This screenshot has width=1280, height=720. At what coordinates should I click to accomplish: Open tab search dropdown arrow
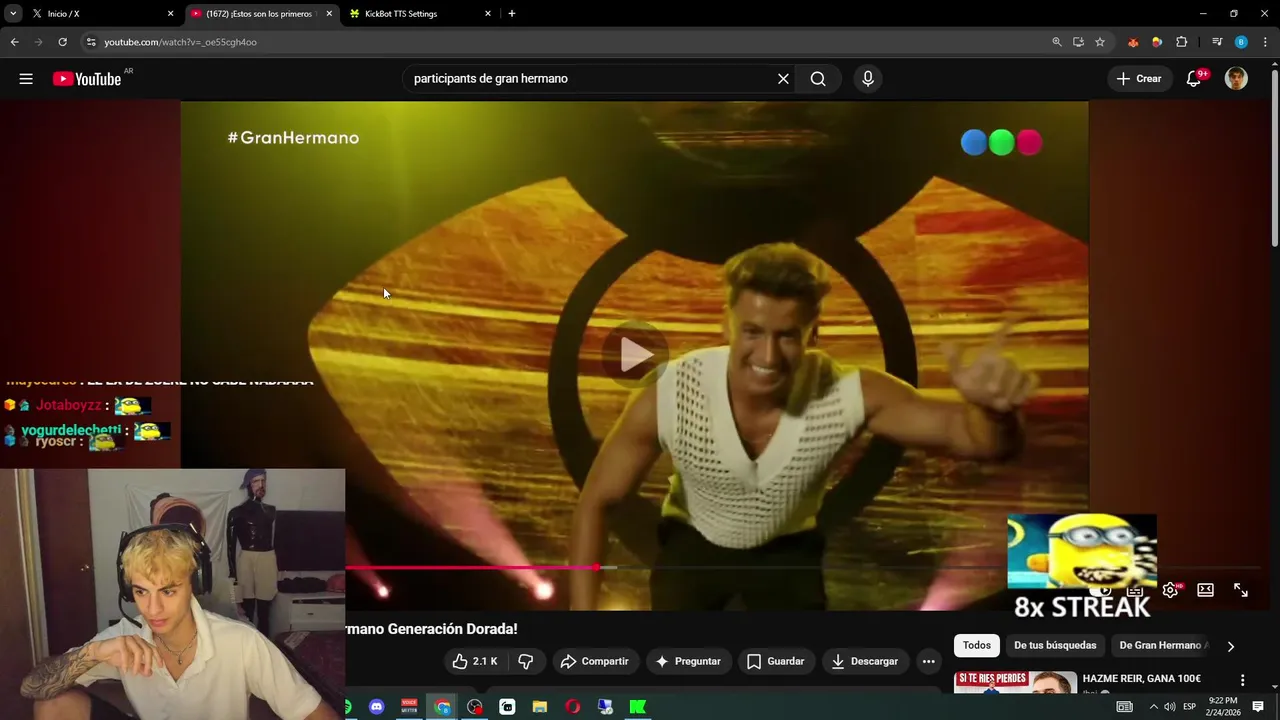(13, 14)
